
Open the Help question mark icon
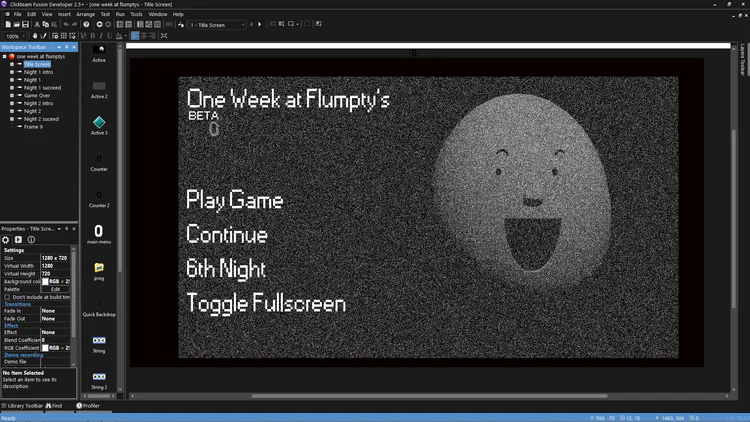pyautogui.click(x=86, y=24)
